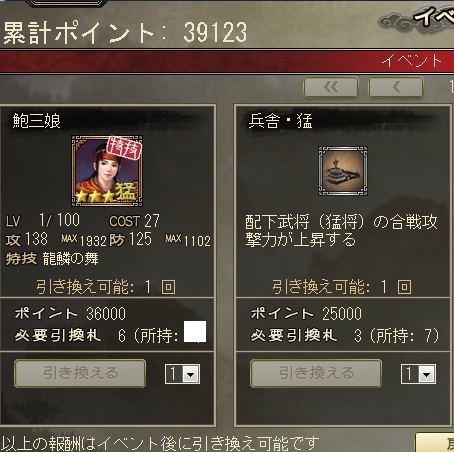Click the special skill 龍鱗の舞 text

(71, 259)
